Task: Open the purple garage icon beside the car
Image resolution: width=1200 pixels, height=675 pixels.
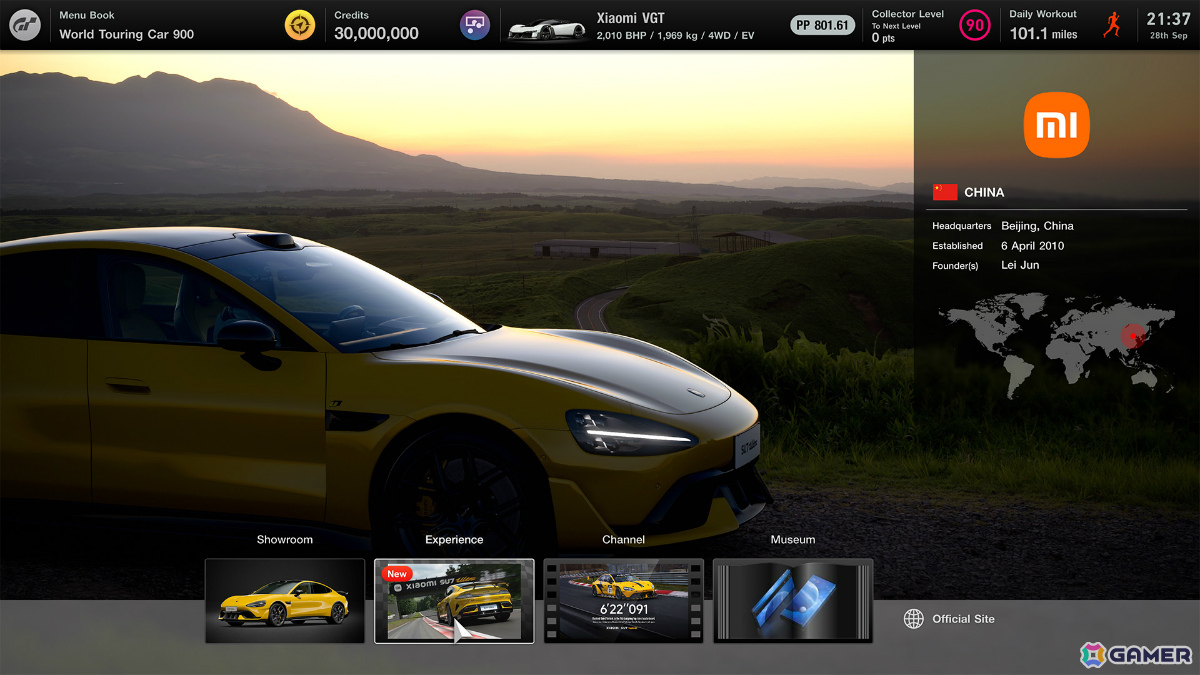Action: point(475,25)
